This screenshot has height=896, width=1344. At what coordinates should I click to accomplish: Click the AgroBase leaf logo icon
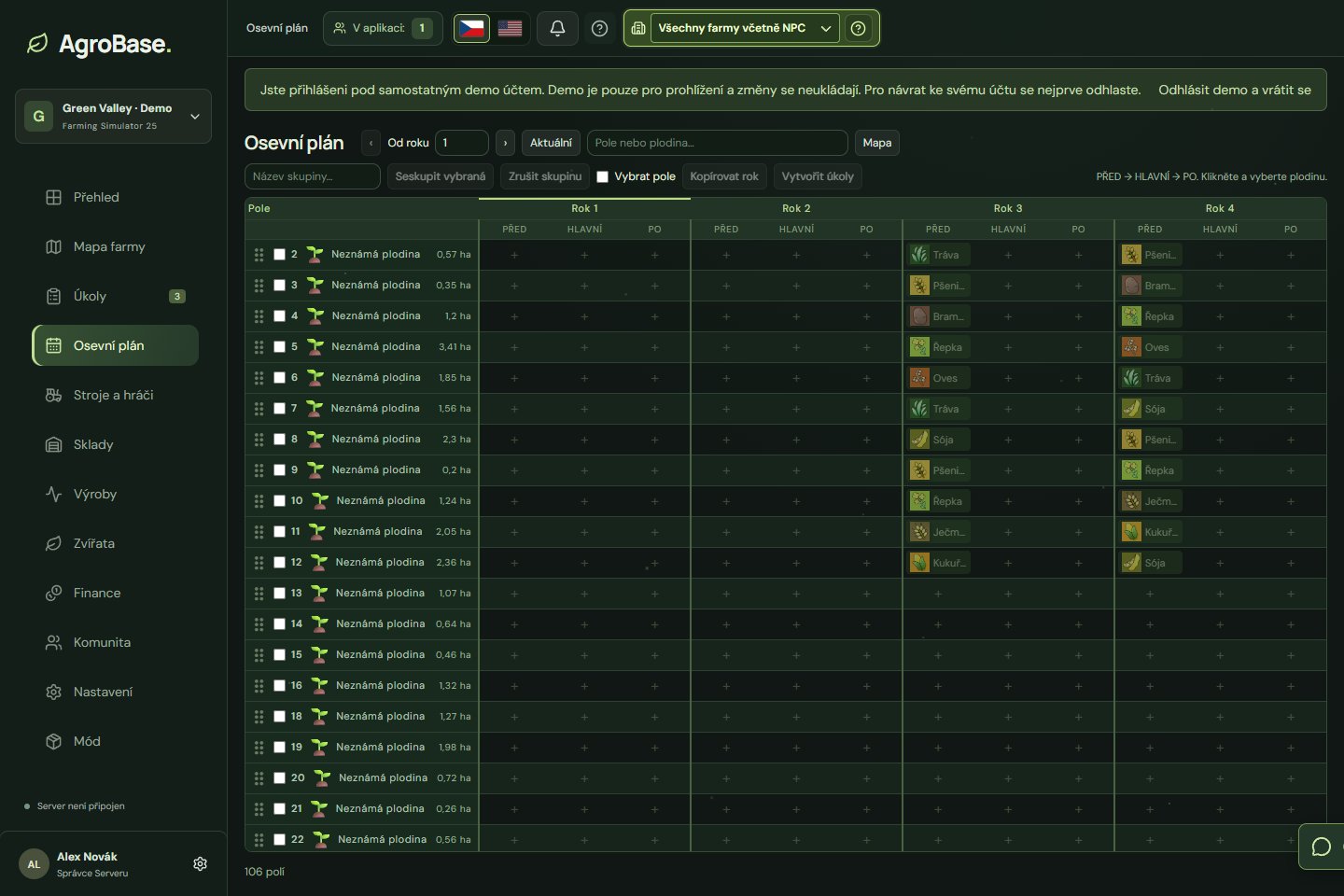coord(37,44)
